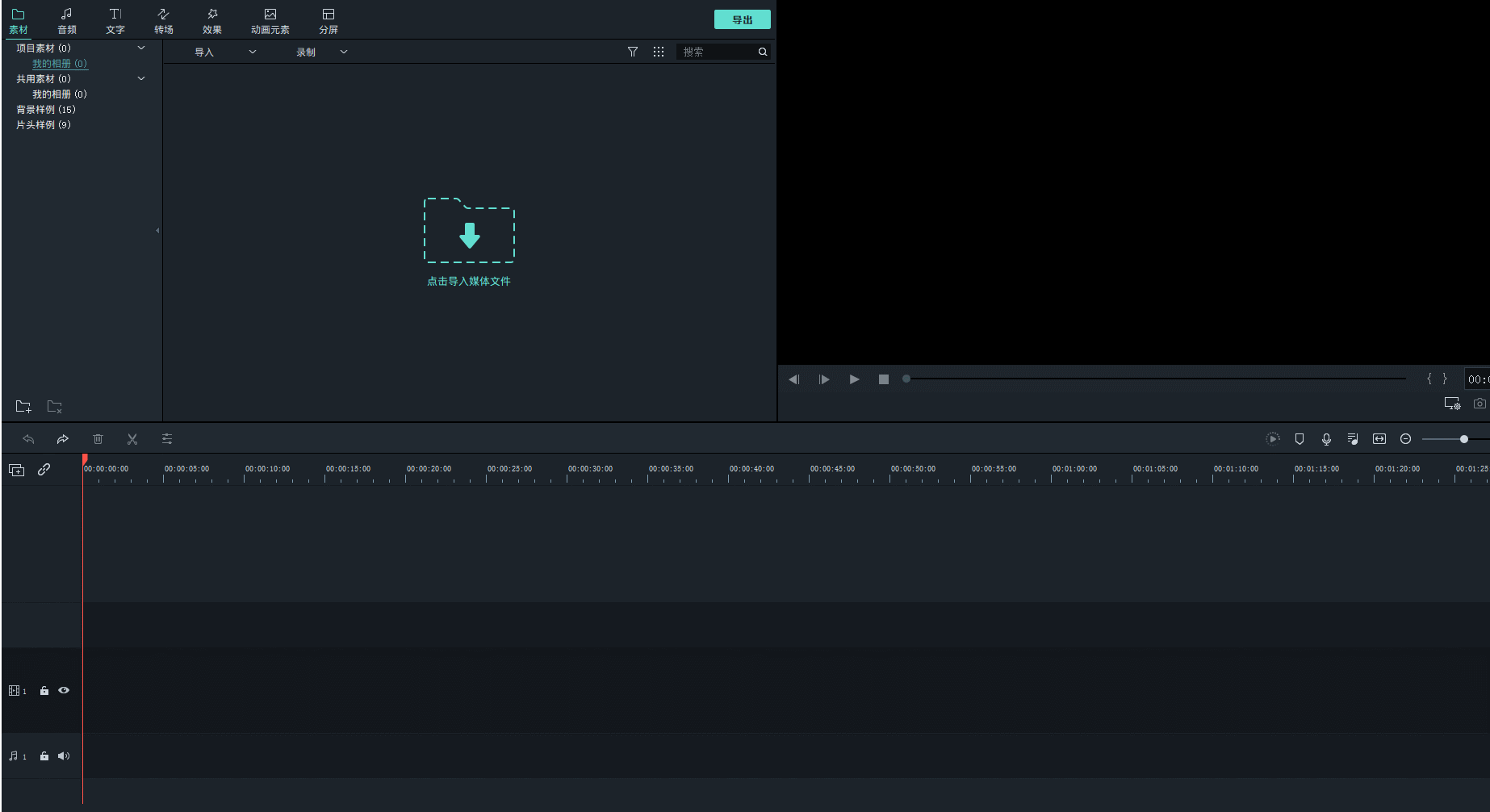Zoom out the timeline
The width and height of the screenshot is (1490, 812).
[1405, 439]
